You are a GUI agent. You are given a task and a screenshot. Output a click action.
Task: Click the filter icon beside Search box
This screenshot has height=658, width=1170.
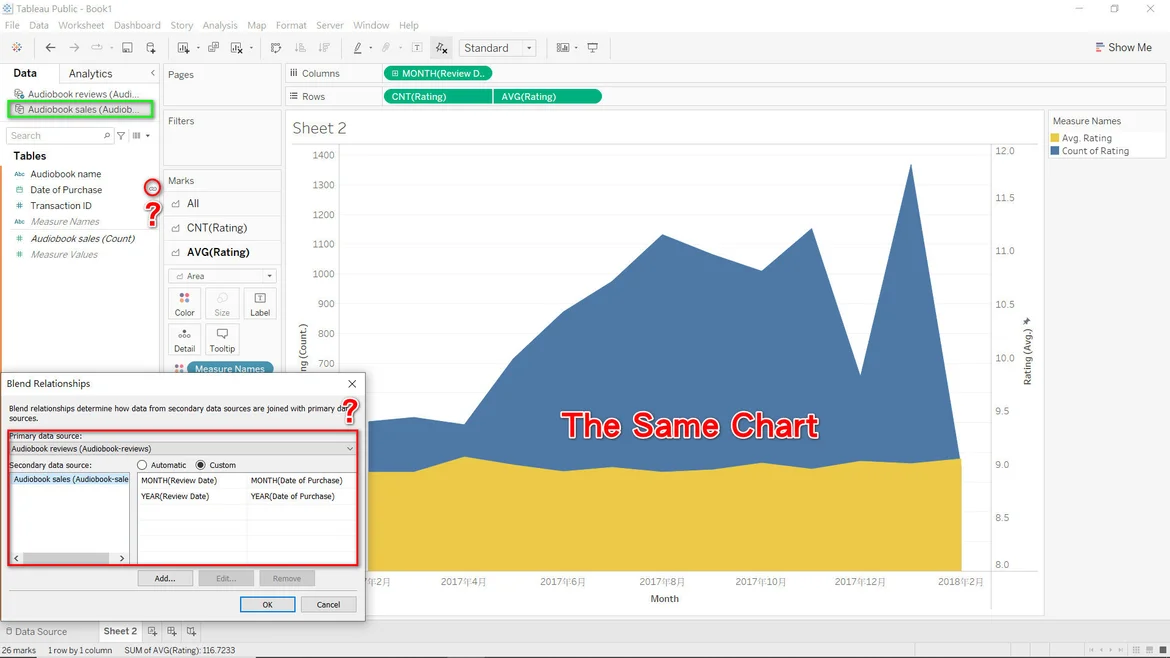click(121, 136)
